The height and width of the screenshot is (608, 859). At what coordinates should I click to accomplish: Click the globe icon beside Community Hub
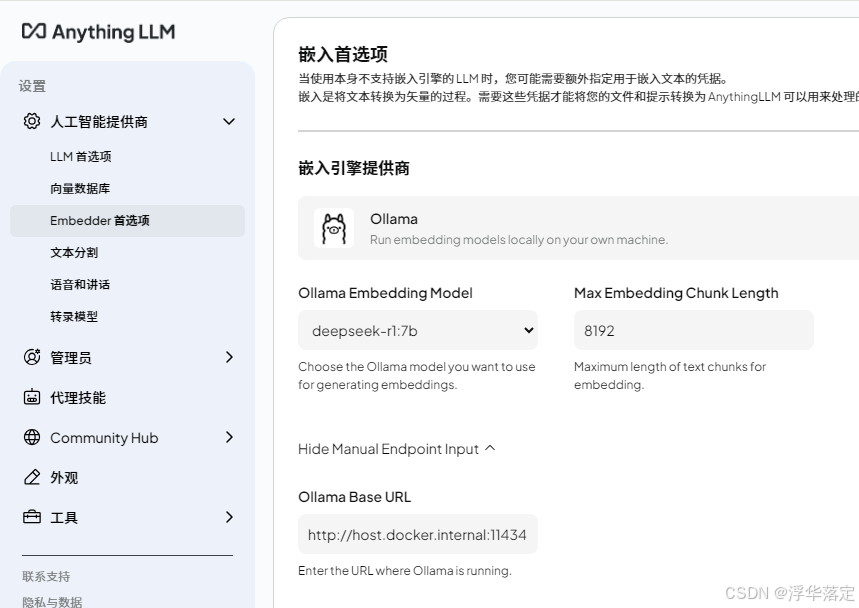tap(32, 437)
